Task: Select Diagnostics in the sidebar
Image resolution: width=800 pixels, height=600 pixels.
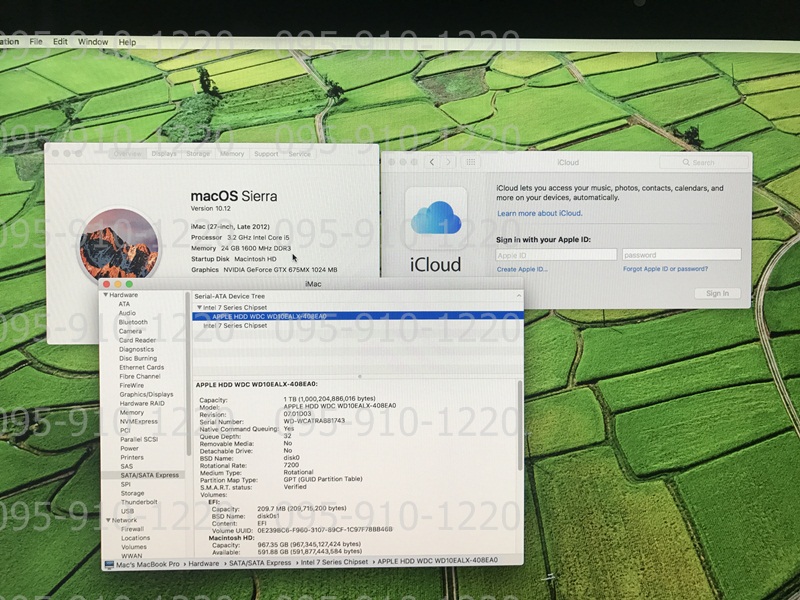Action: 136,349
